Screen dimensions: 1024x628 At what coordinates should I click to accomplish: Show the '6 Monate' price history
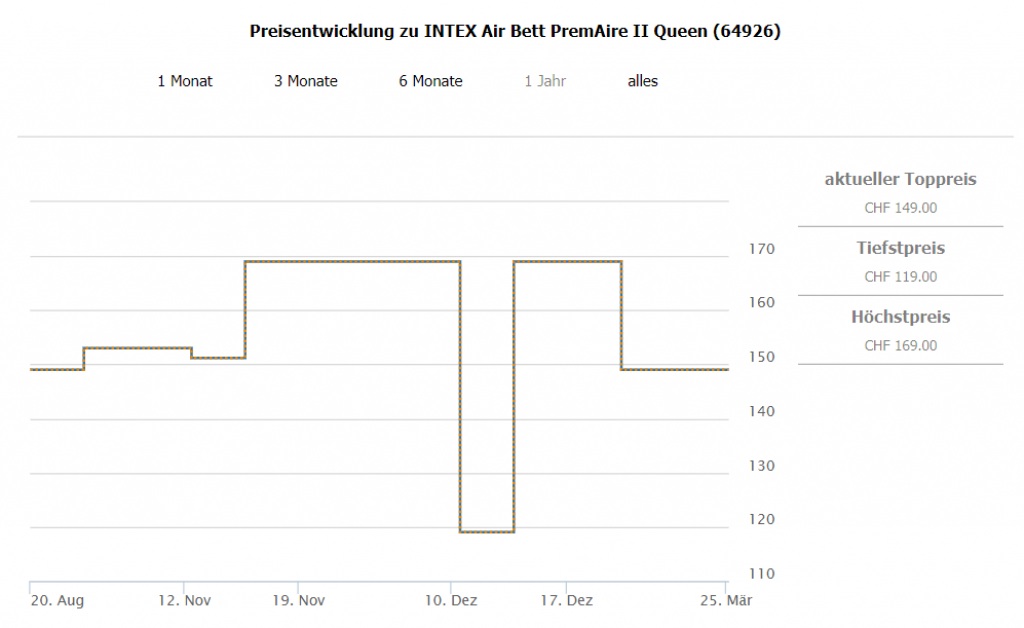pos(431,81)
